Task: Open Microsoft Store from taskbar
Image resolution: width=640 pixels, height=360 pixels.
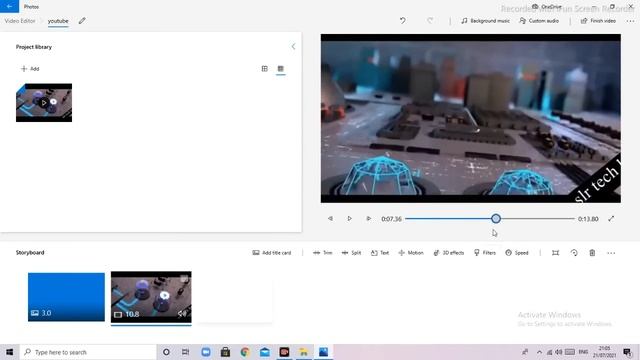Action: point(225,352)
